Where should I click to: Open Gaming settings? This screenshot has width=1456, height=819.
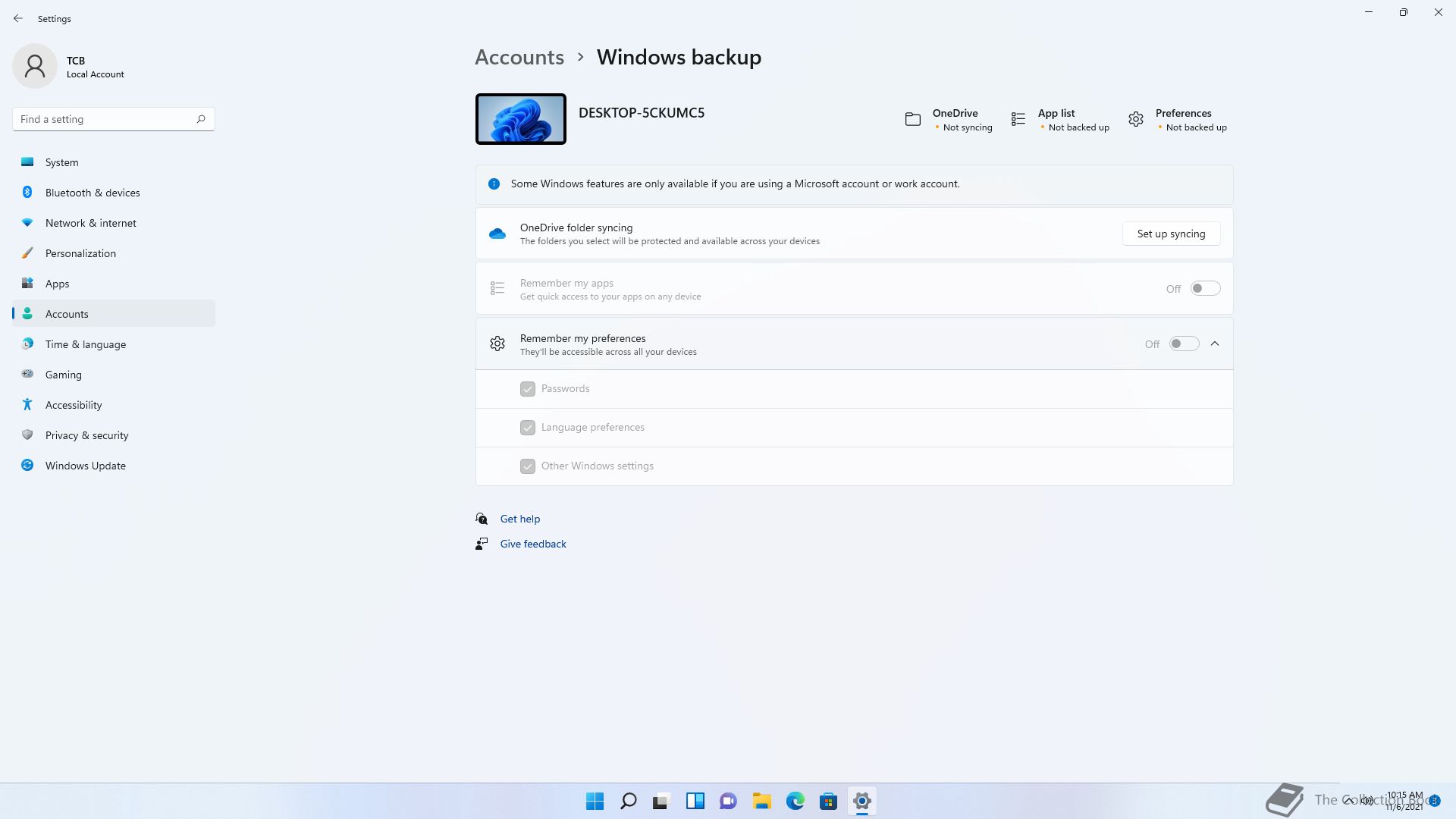click(114, 375)
